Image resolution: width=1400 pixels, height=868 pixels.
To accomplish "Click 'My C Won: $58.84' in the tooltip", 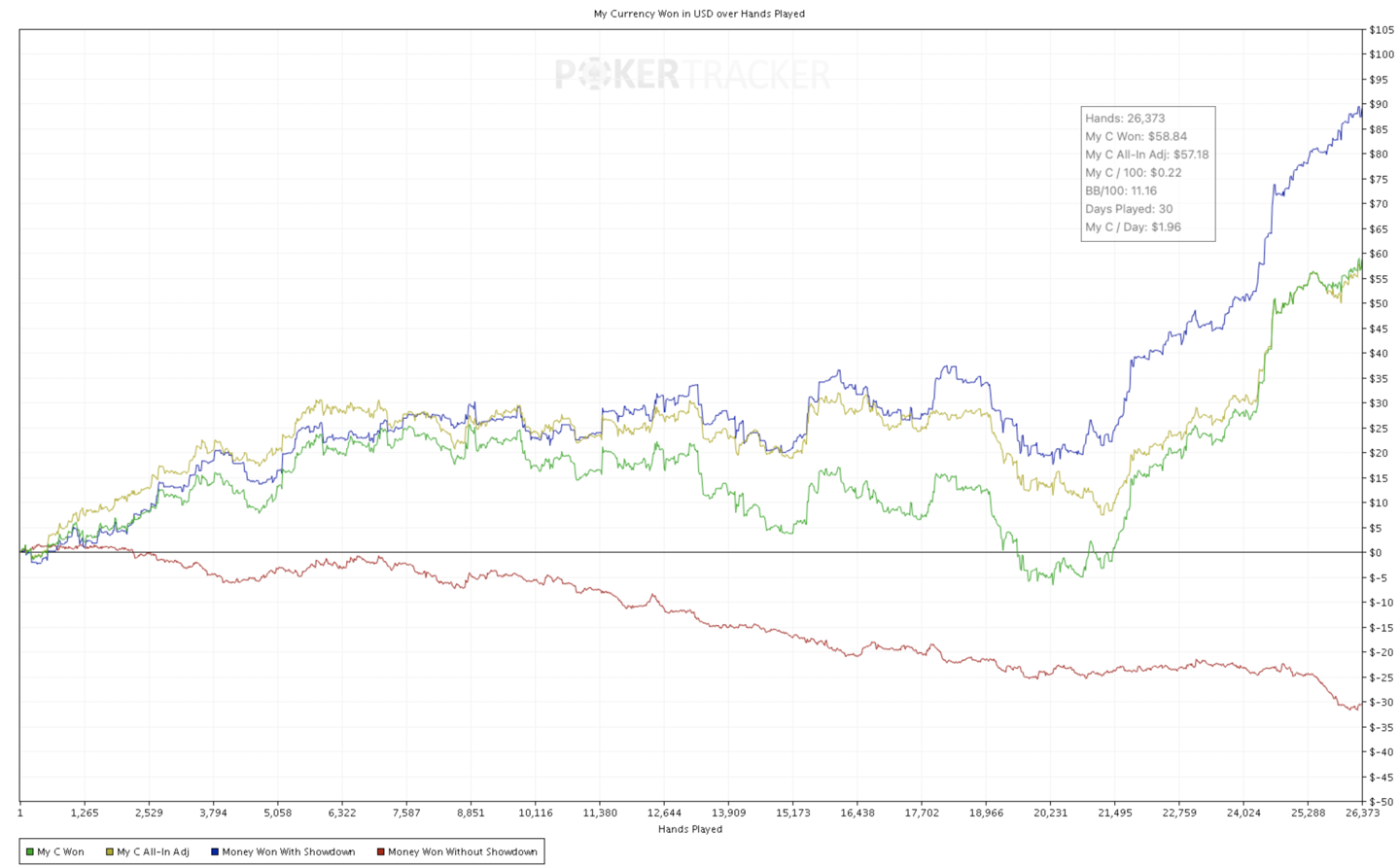I will [x=1136, y=136].
